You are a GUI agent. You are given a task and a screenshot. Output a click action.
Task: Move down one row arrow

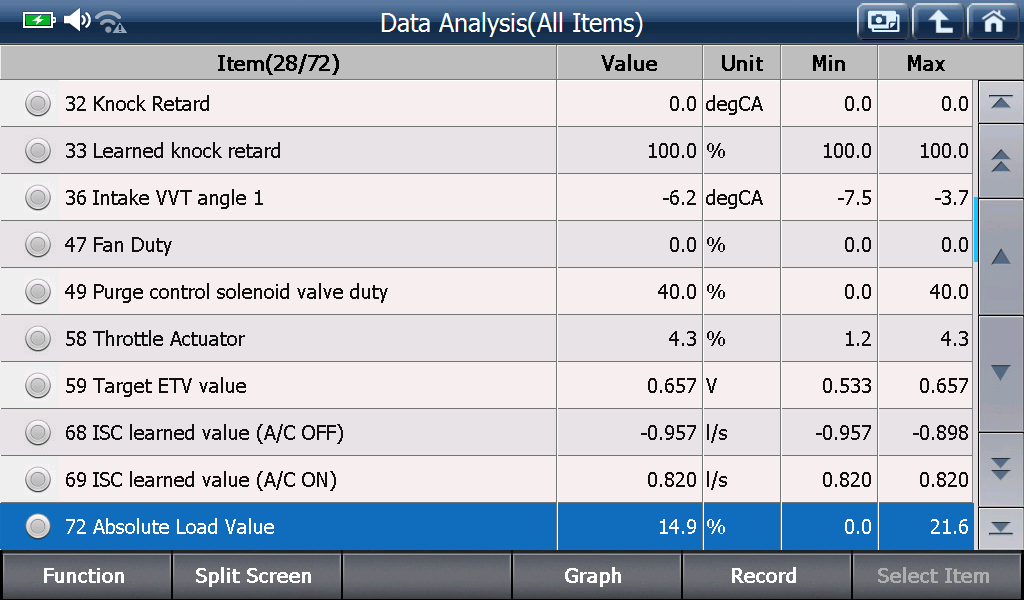[1000, 373]
